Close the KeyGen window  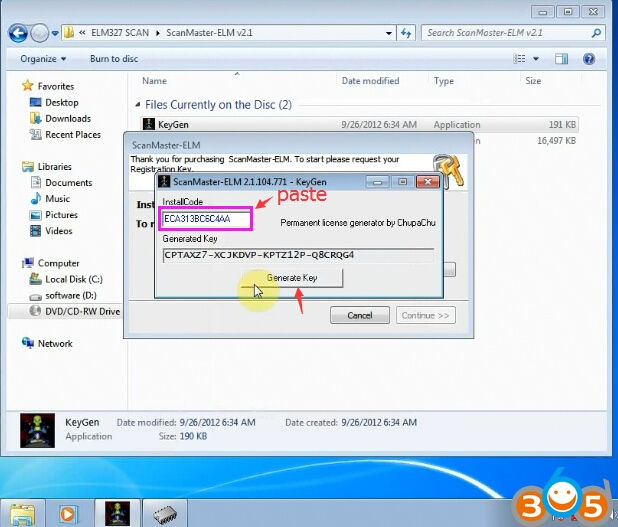coord(428,182)
